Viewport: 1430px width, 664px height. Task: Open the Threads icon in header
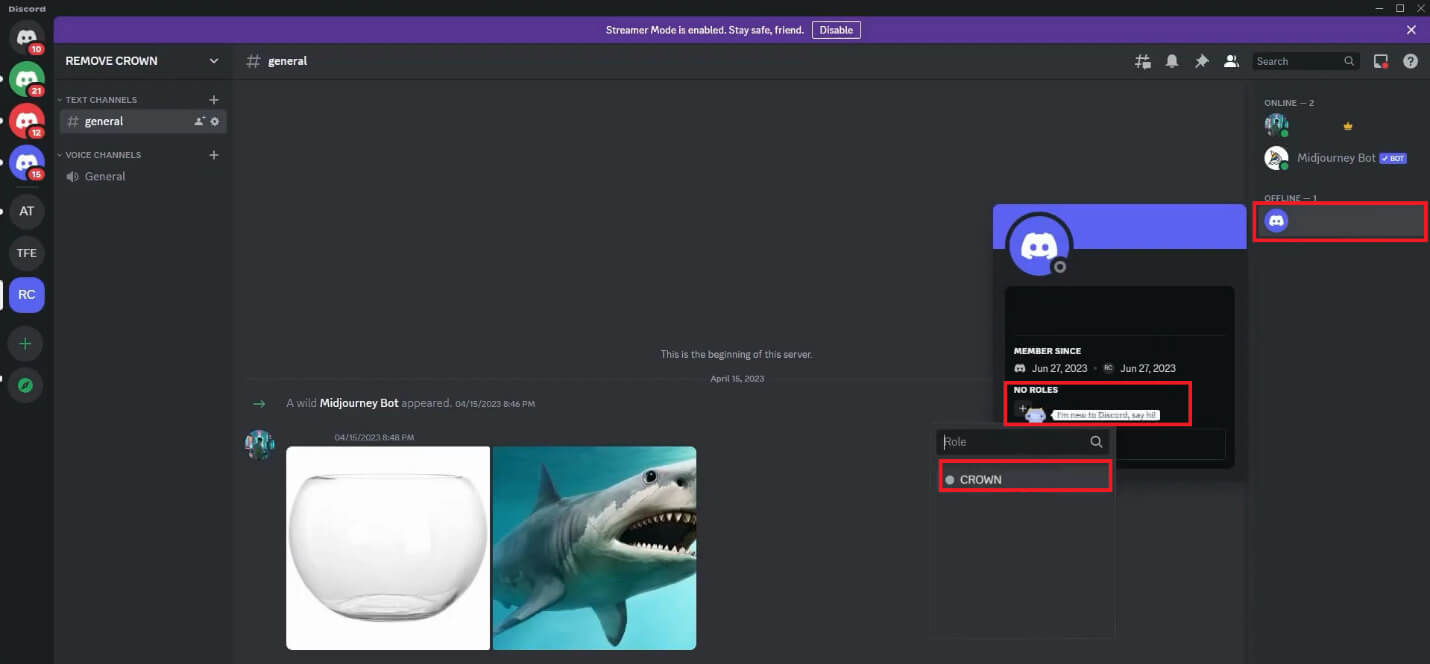tap(1142, 61)
